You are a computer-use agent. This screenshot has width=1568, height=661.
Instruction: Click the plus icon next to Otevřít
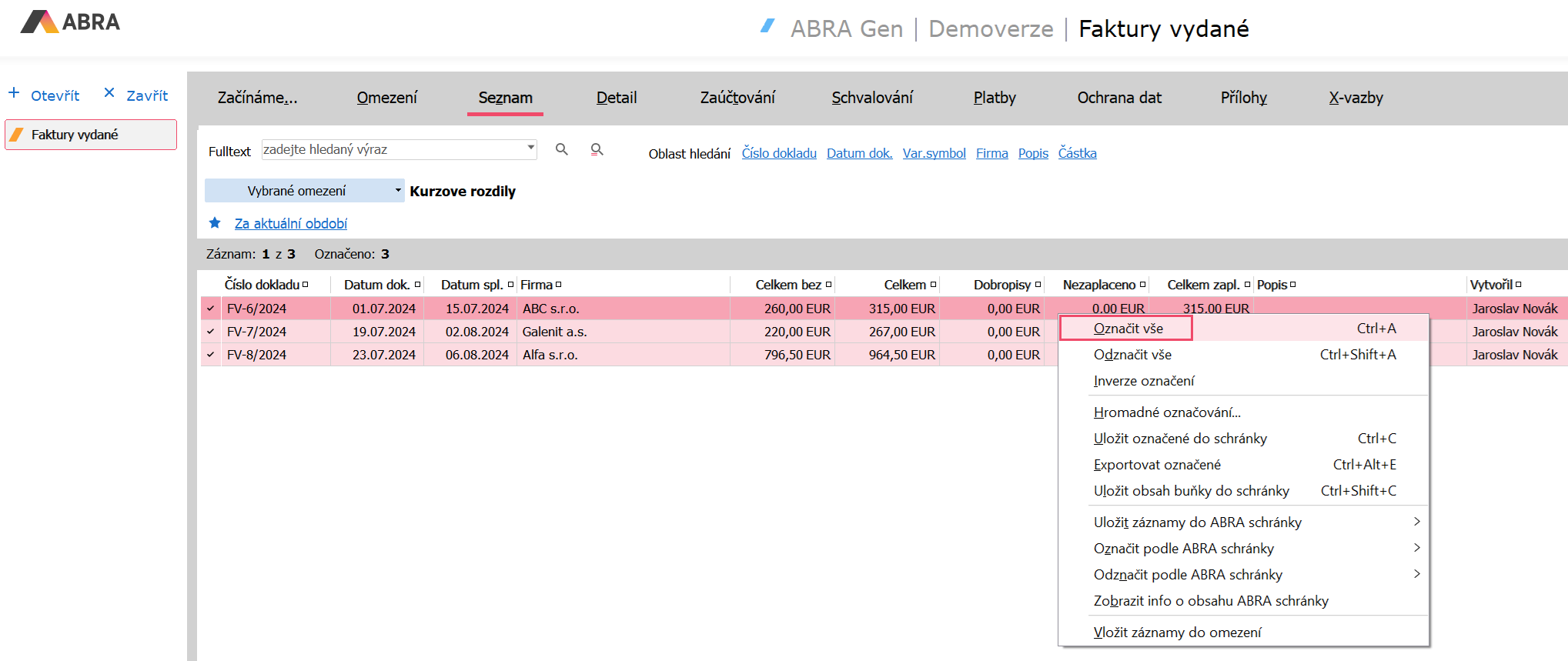click(14, 93)
